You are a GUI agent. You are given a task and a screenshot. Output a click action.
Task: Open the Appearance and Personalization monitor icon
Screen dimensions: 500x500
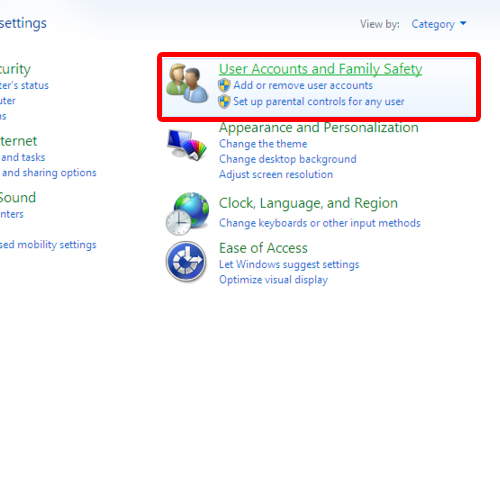(x=187, y=145)
